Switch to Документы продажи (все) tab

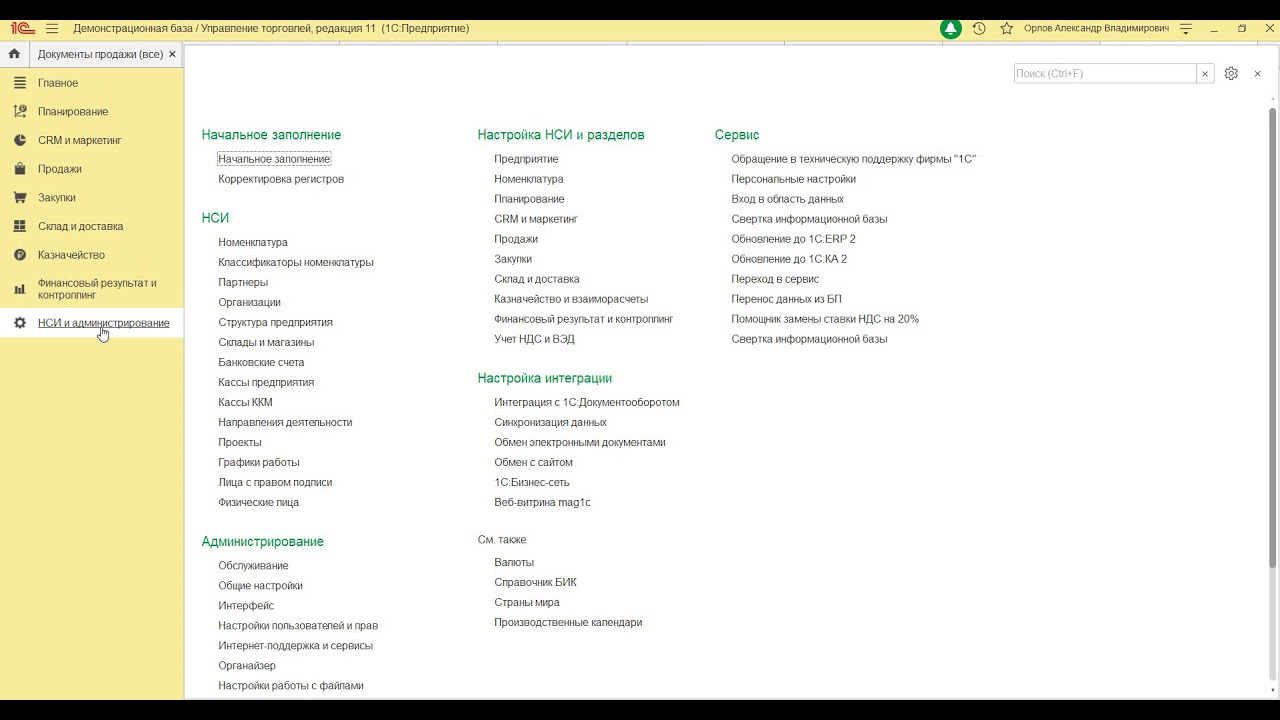click(100, 54)
